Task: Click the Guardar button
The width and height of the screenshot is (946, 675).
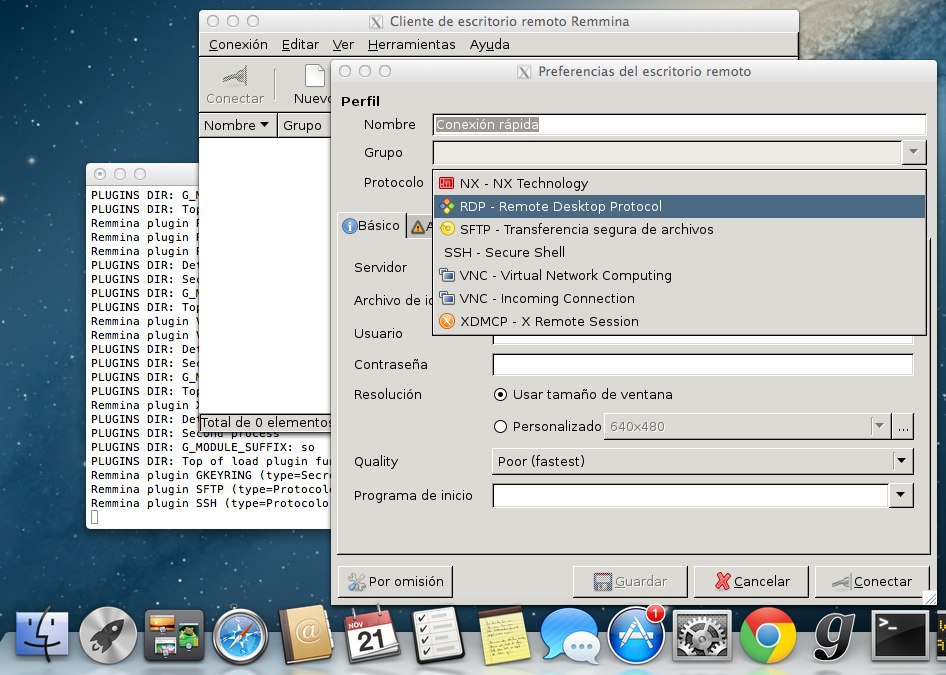Action: pos(630,582)
